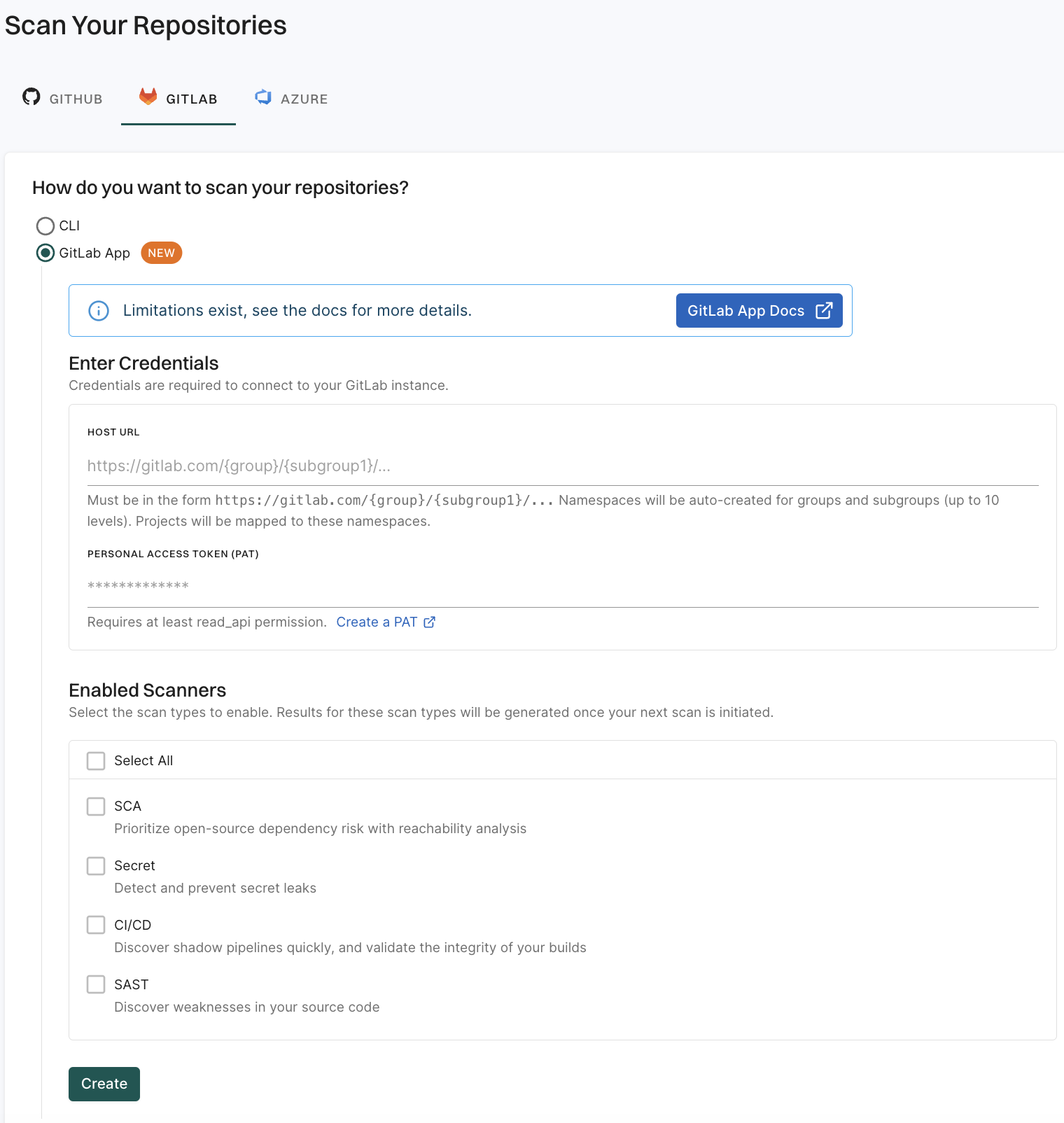The width and height of the screenshot is (1064, 1123).
Task: Click the 'HOST URL' field label
Action: click(x=113, y=432)
